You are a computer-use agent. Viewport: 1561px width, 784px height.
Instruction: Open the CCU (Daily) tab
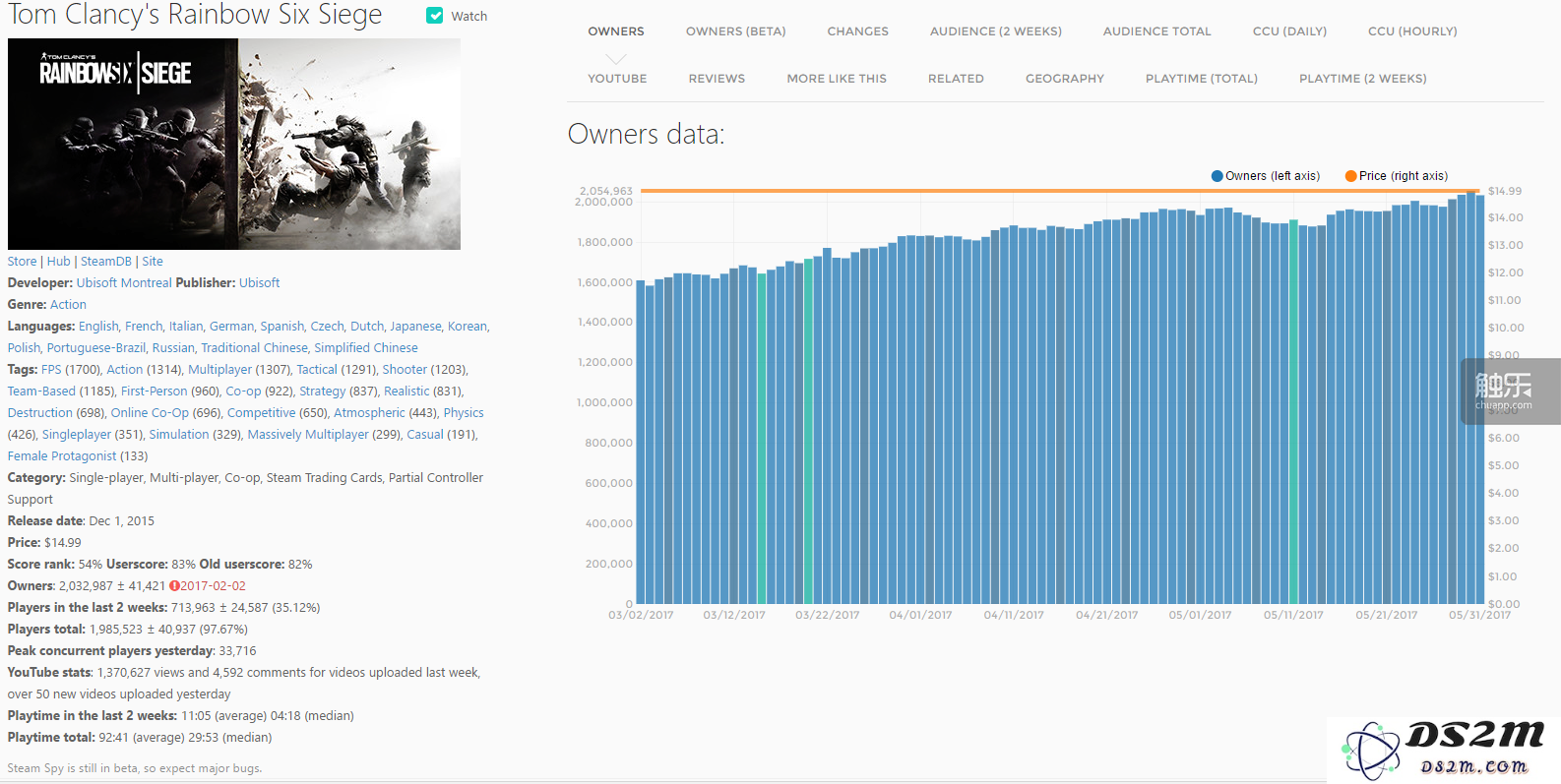1289,31
